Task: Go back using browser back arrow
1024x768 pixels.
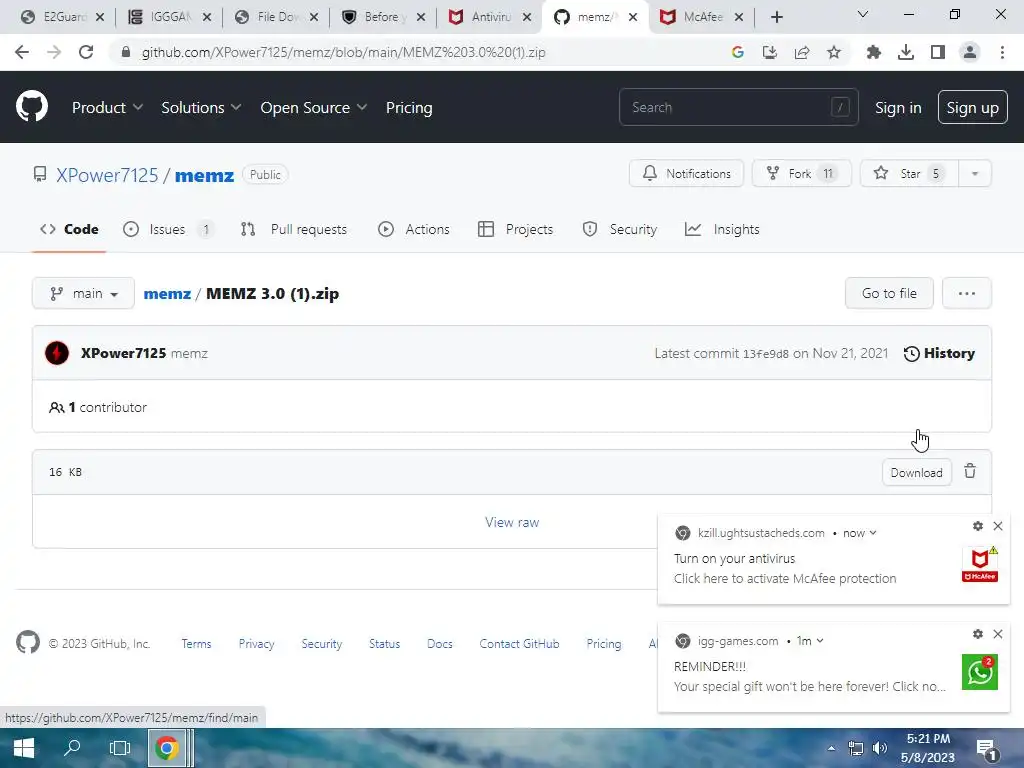Action: coord(22,52)
